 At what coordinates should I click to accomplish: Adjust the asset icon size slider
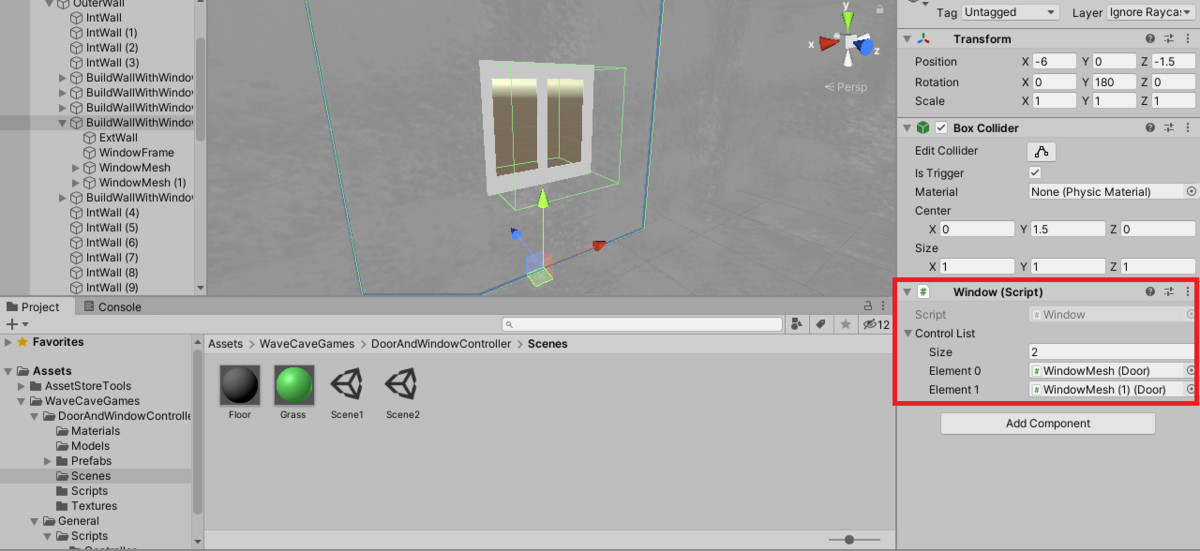click(849, 540)
